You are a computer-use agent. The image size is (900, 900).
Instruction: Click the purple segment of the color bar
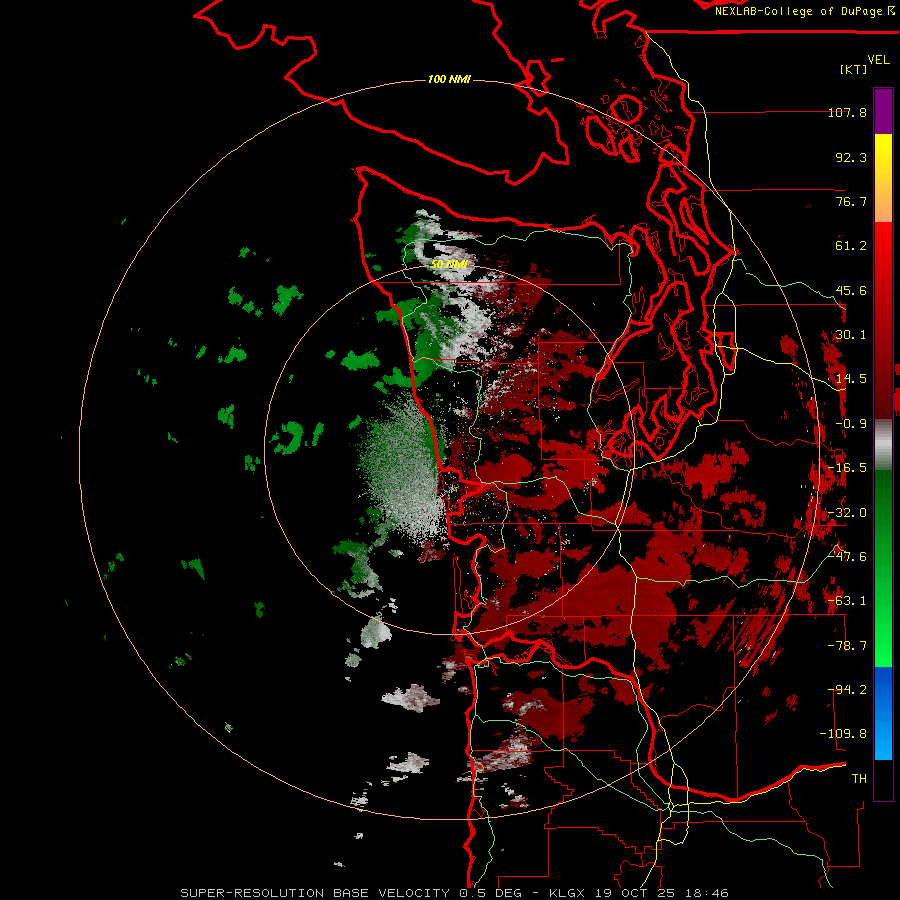point(883,111)
